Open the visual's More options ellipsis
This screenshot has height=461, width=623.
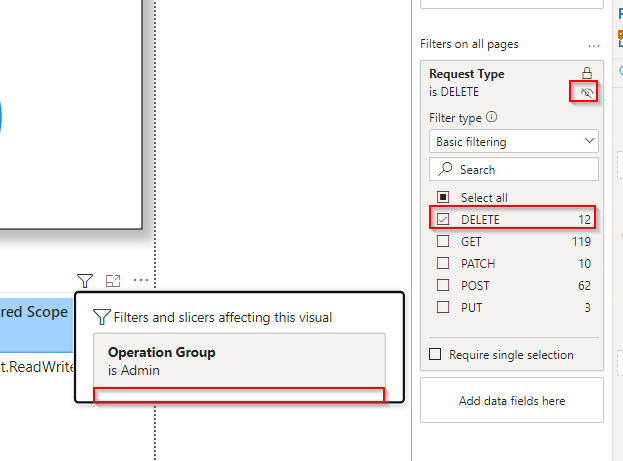pos(141,280)
